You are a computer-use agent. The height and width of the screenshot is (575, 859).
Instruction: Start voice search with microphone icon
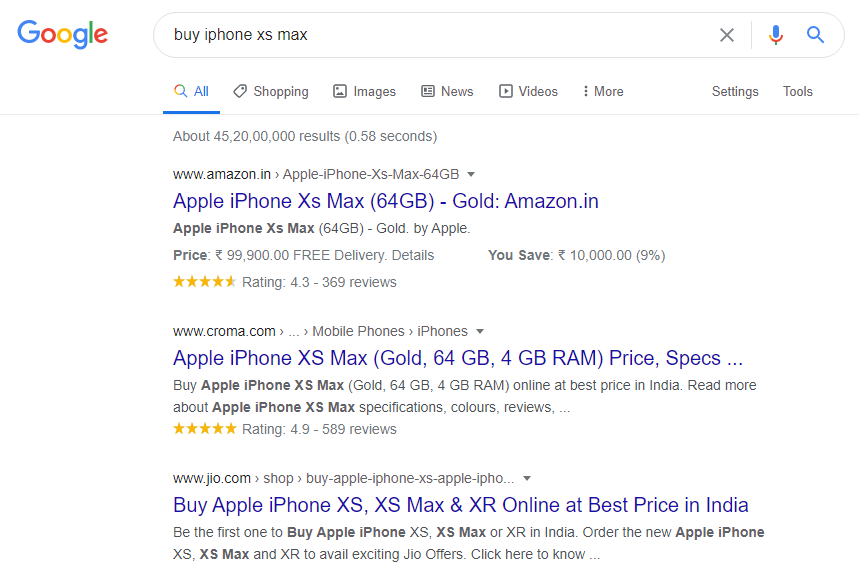(x=775, y=35)
